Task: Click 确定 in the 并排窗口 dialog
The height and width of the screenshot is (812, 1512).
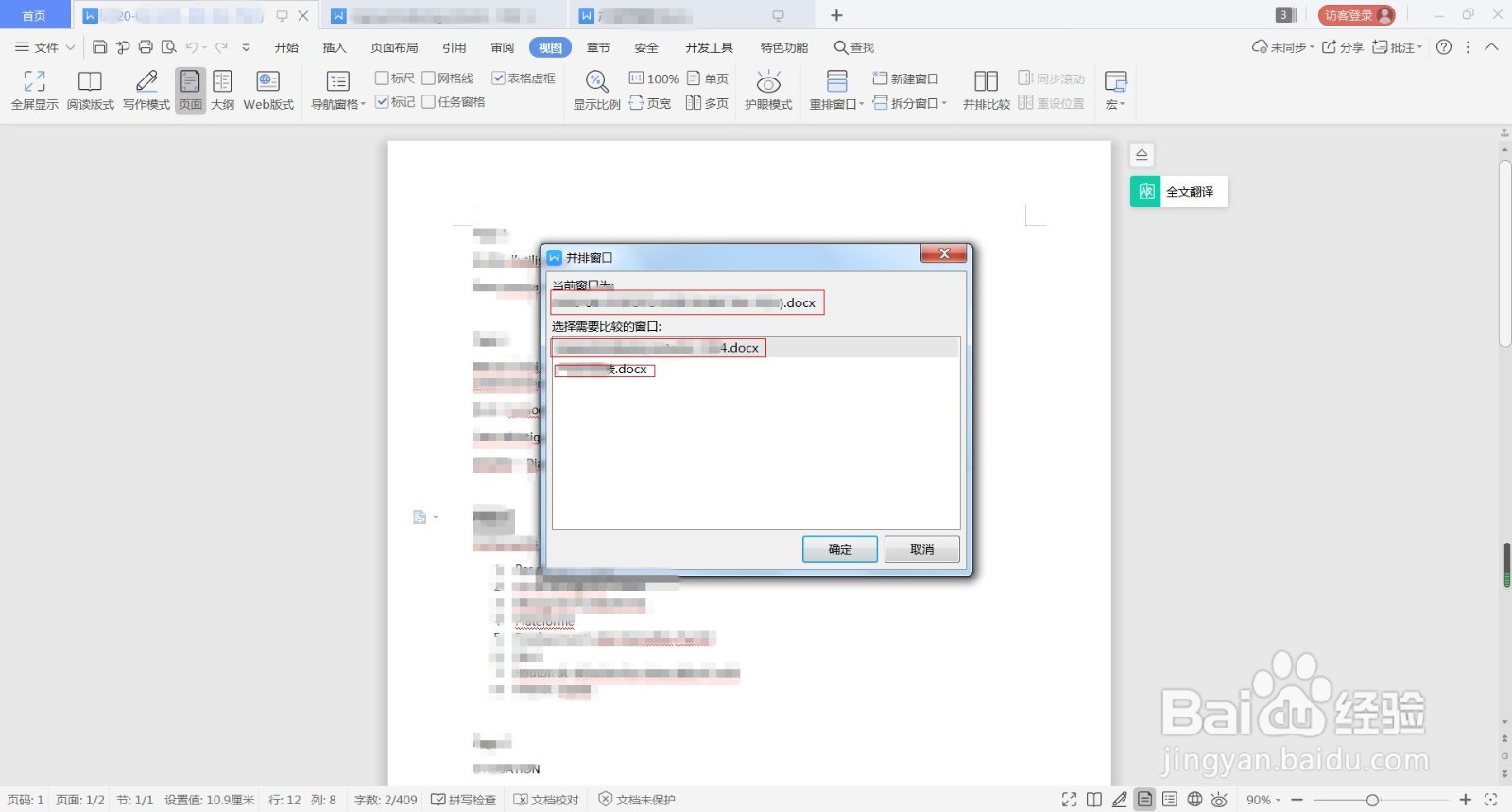Action: (x=840, y=549)
